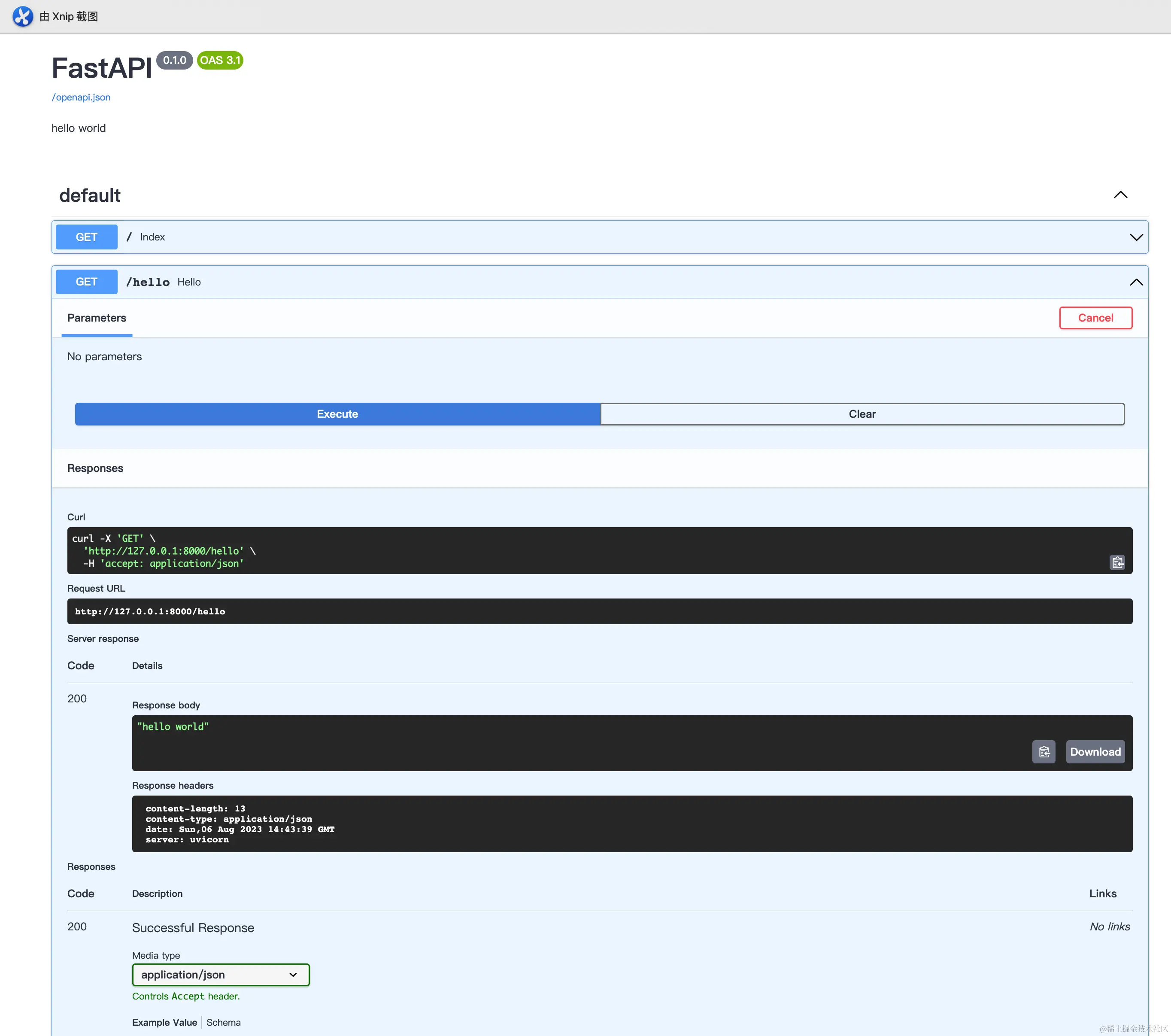Execute the /hello request
This screenshot has width=1171, height=1036.
(x=337, y=414)
